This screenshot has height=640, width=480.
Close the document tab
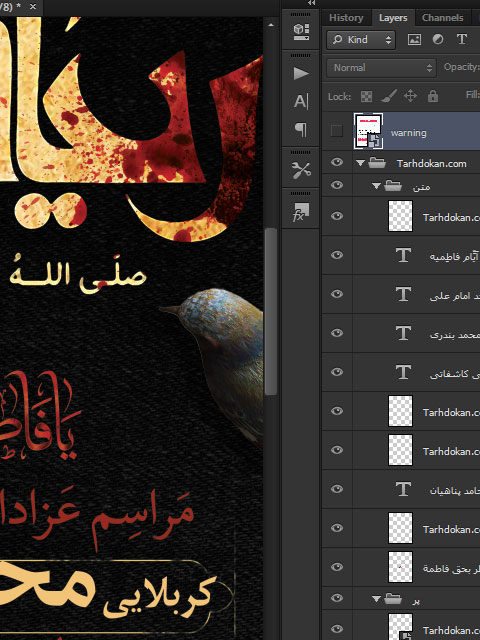pos(33,7)
